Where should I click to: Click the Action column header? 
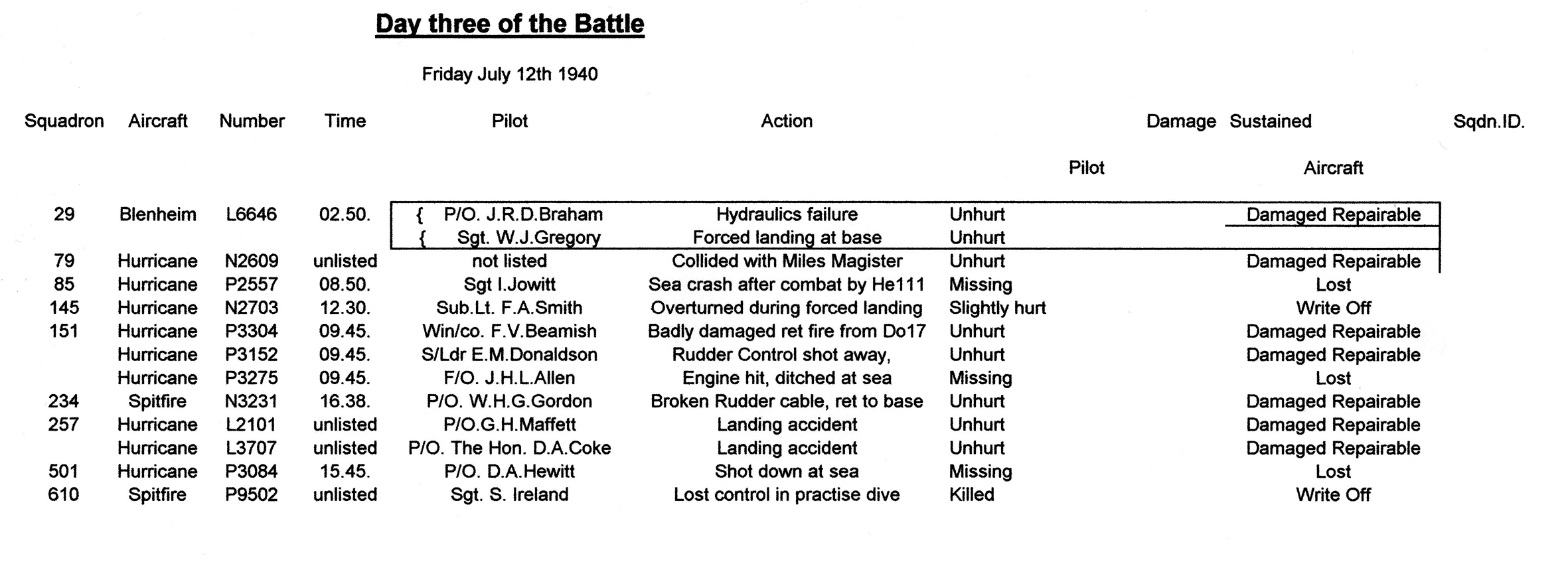(786, 121)
